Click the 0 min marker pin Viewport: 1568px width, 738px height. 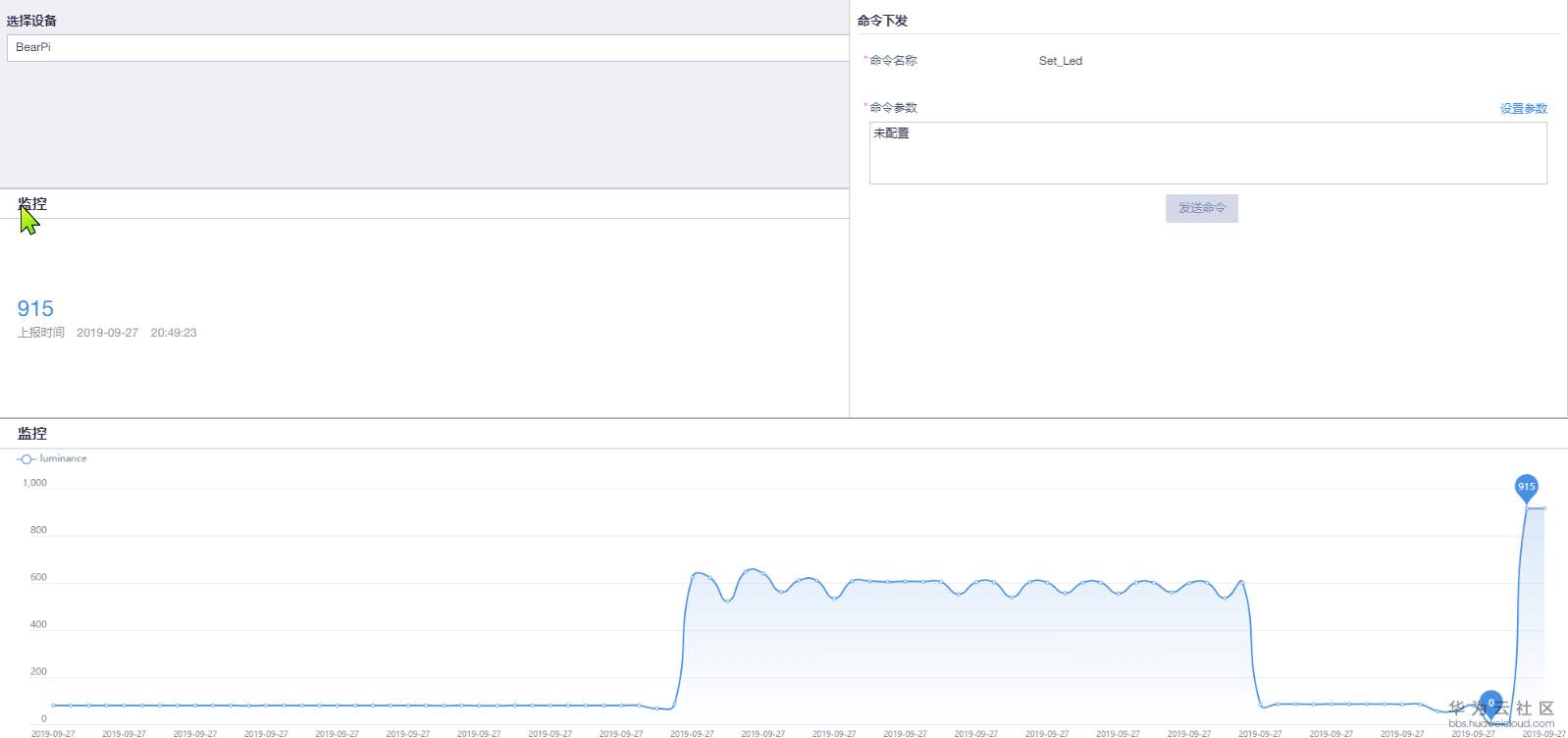point(1490,703)
